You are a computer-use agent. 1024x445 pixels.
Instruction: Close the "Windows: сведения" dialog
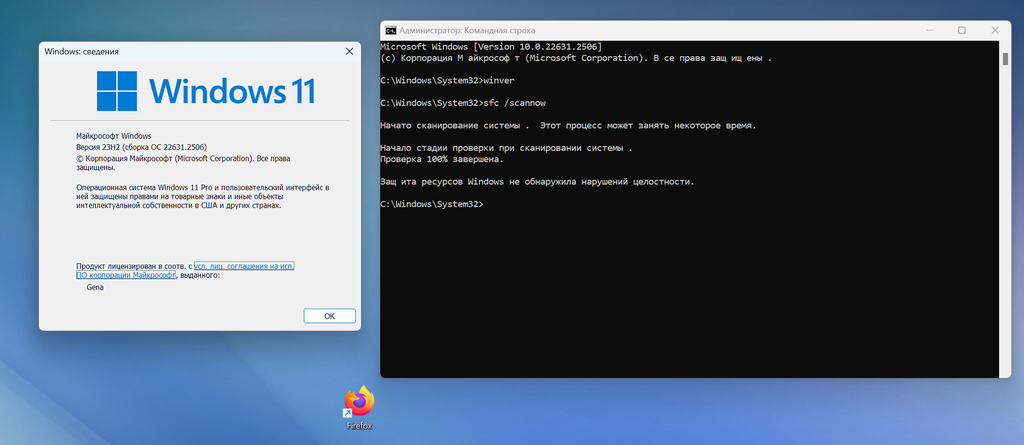(x=349, y=51)
